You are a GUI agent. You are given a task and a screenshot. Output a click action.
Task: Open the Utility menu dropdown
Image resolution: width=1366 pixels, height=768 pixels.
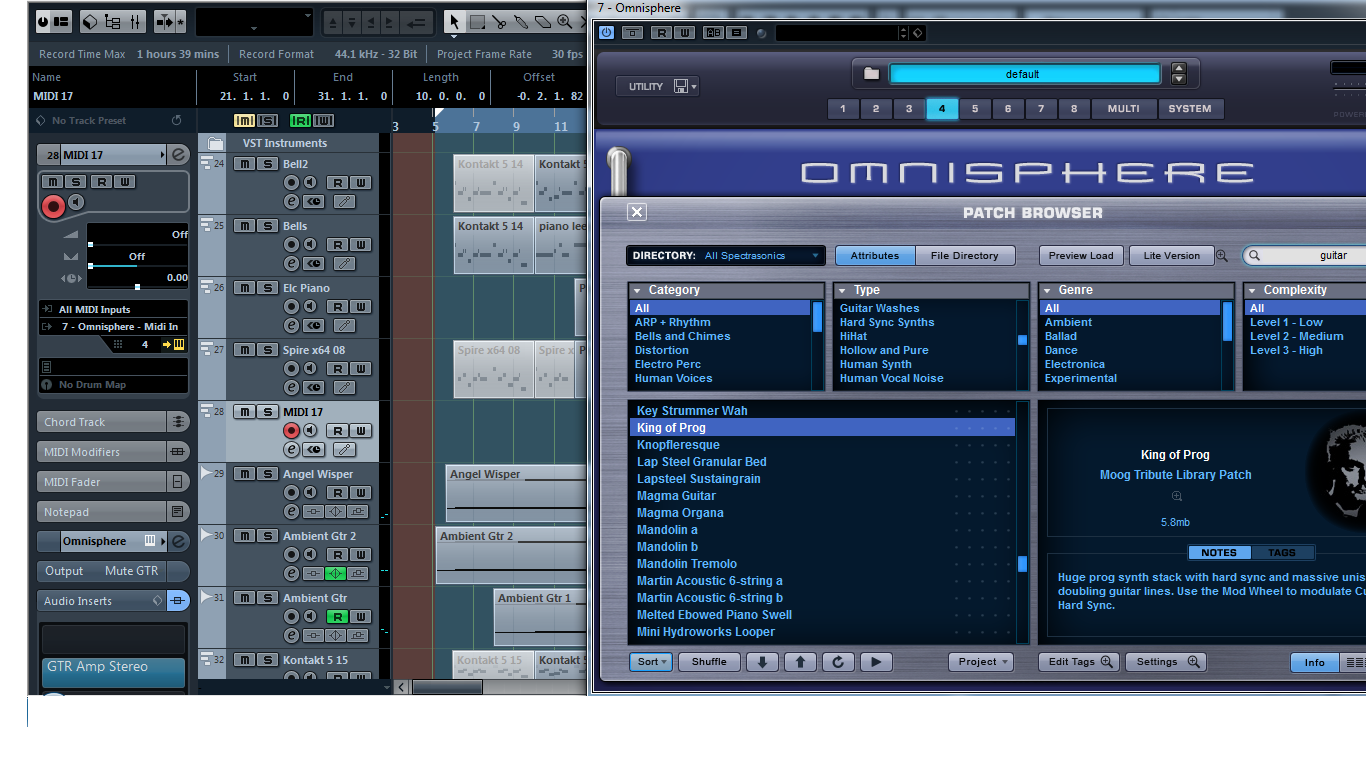(x=657, y=87)
